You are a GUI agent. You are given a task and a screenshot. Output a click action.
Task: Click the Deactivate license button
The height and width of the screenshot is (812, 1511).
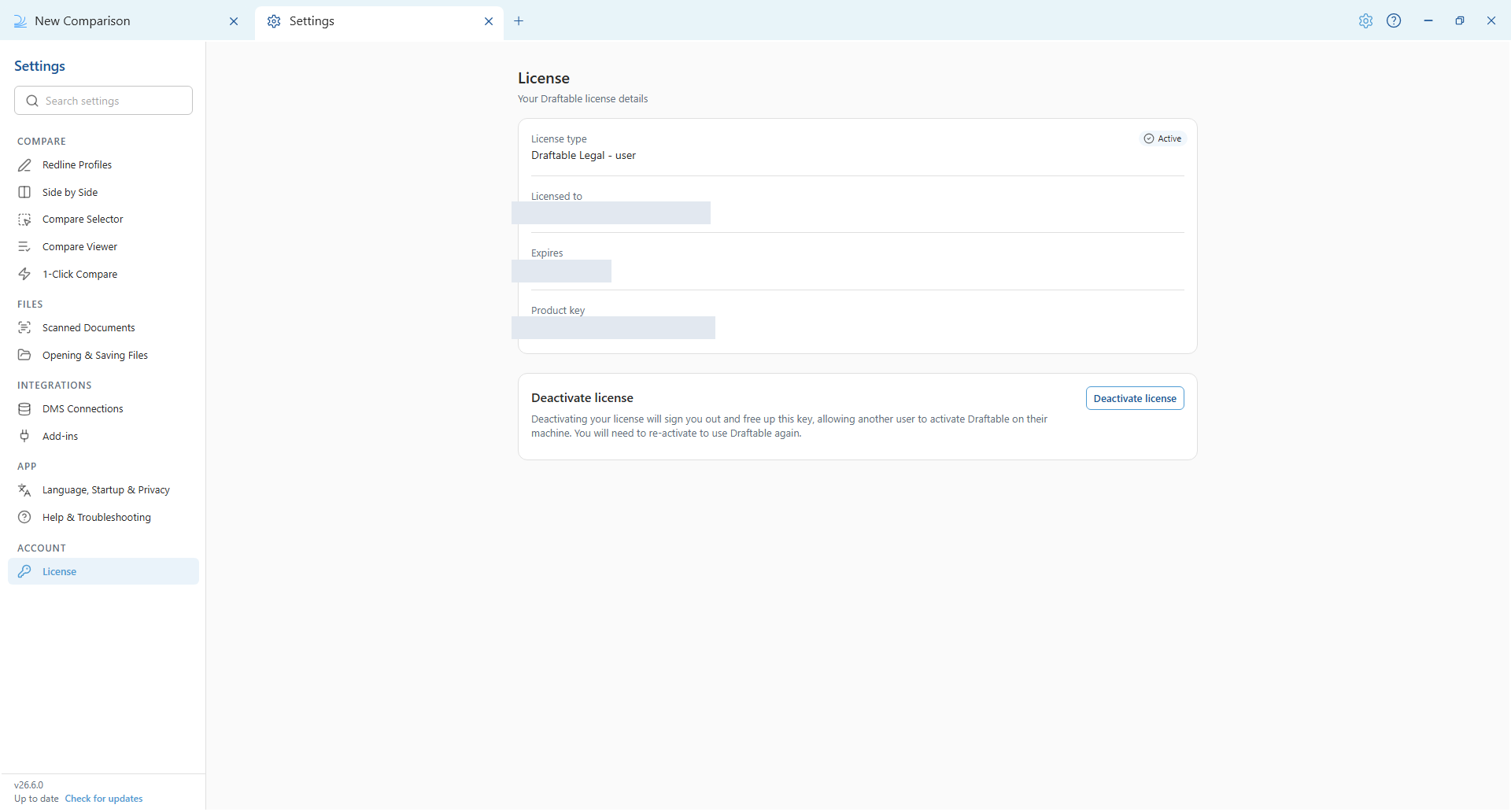(1135, 399)
